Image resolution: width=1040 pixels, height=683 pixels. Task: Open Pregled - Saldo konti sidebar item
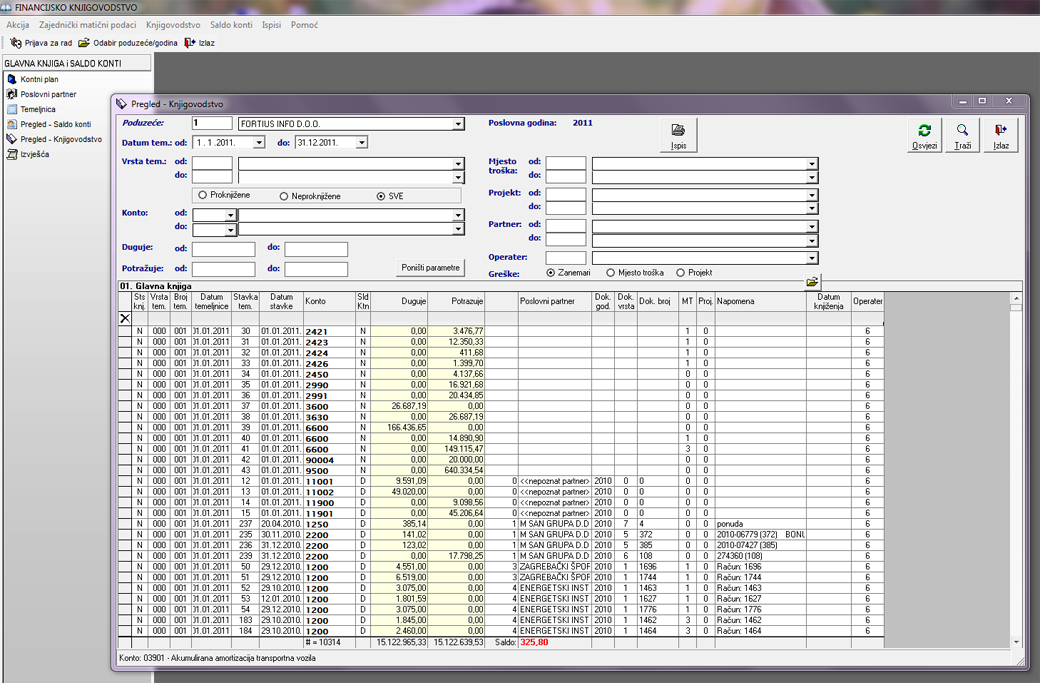(55, 124)
